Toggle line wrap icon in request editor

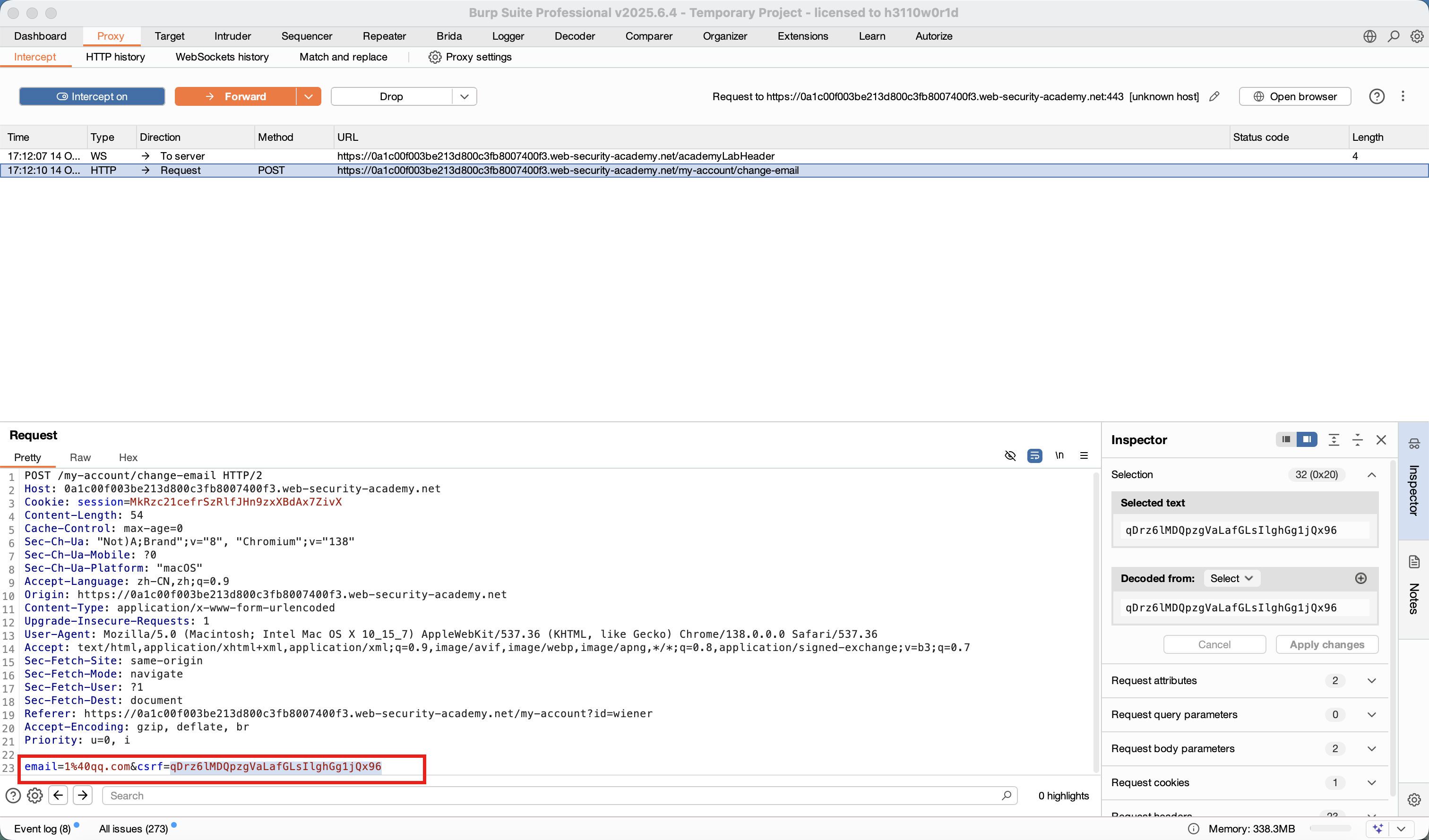[1034, 456]
